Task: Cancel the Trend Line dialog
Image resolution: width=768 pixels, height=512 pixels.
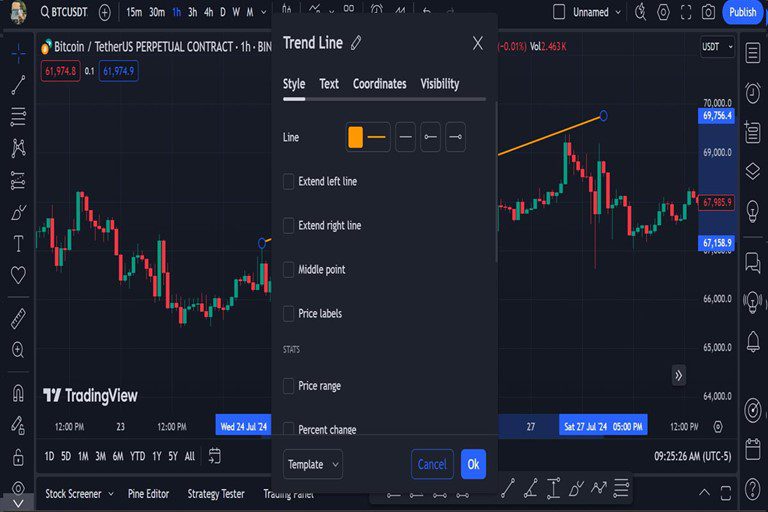Action: [432, 464]
